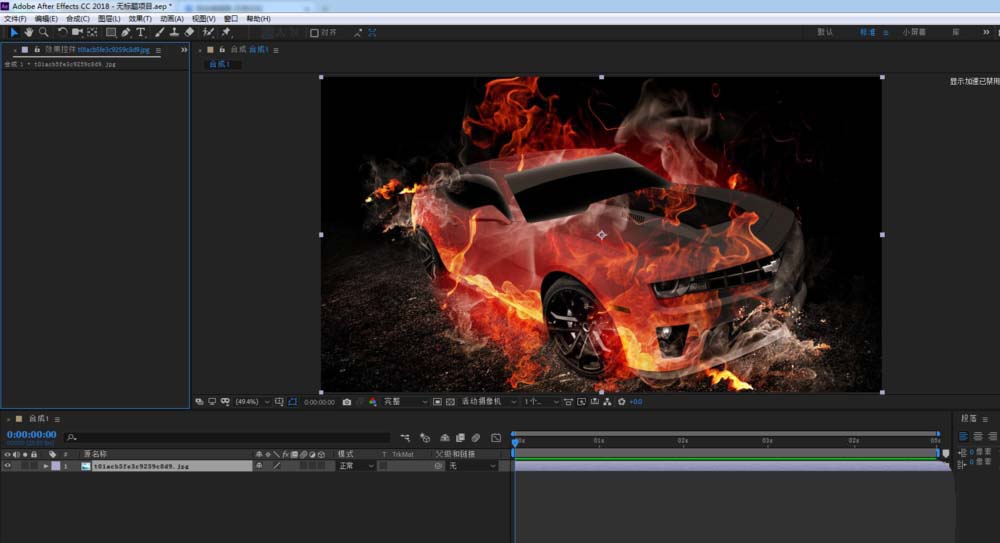The width and height of the screenshot is (1000, 543).
Task: Open the 效果(T) menu
Action: tap(139, 19)
